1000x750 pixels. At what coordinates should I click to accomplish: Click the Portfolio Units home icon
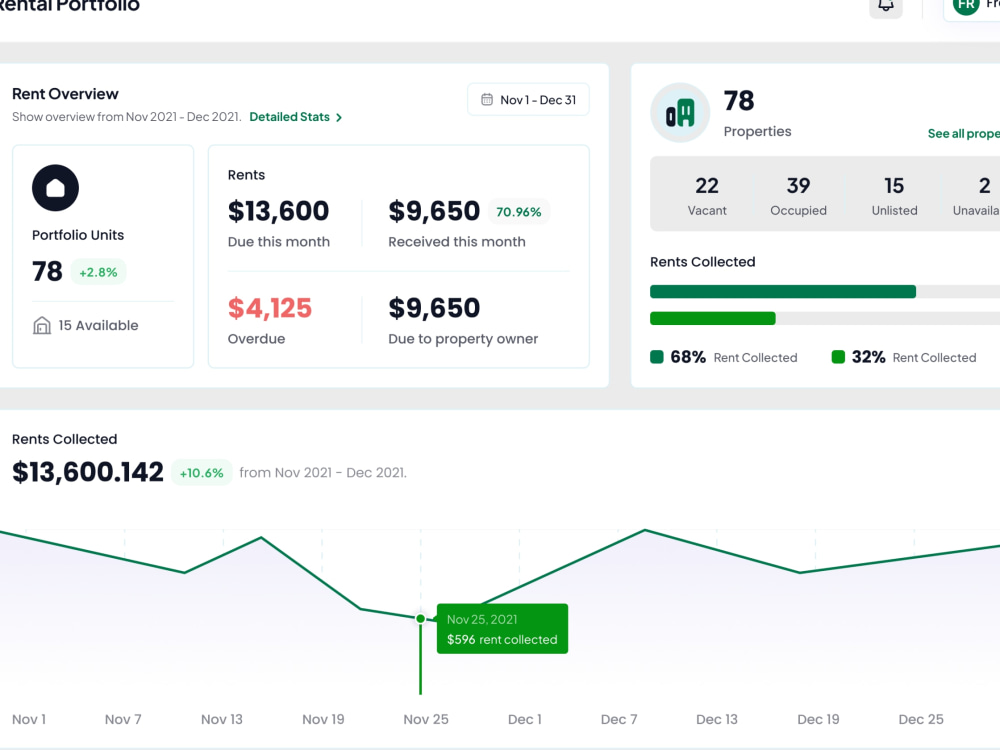55,188
